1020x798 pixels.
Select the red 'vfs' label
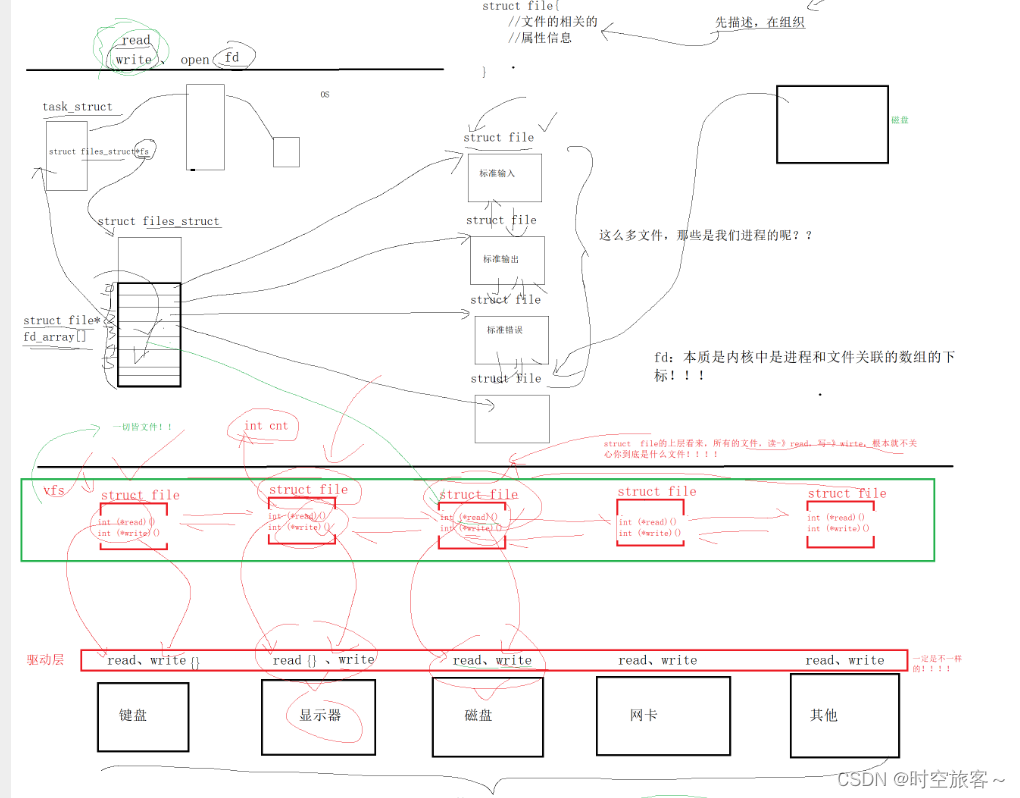(x=54, y=490)
